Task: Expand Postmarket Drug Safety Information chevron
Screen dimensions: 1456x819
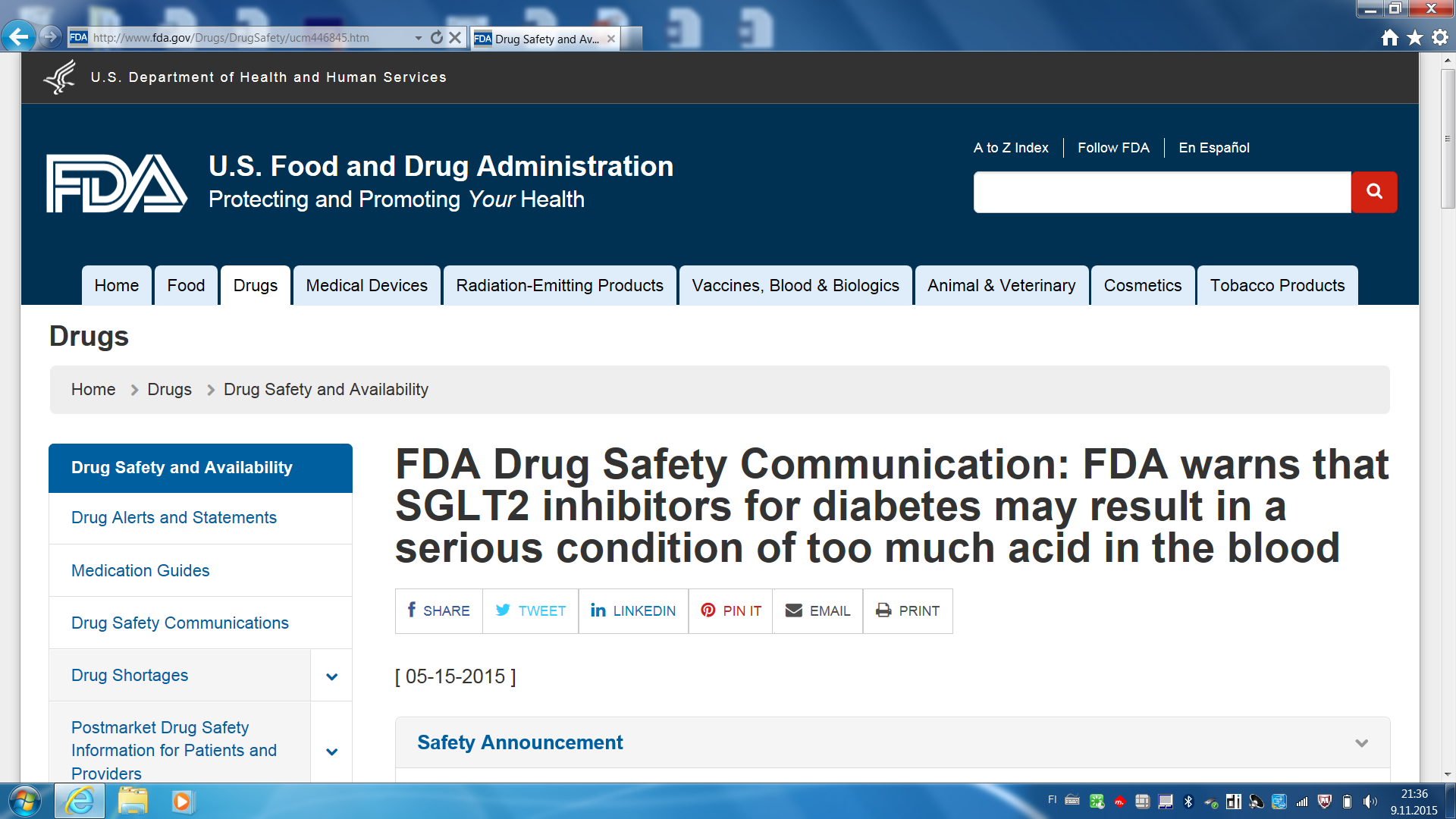Action: pyautogui.click(x=331, y=751)
